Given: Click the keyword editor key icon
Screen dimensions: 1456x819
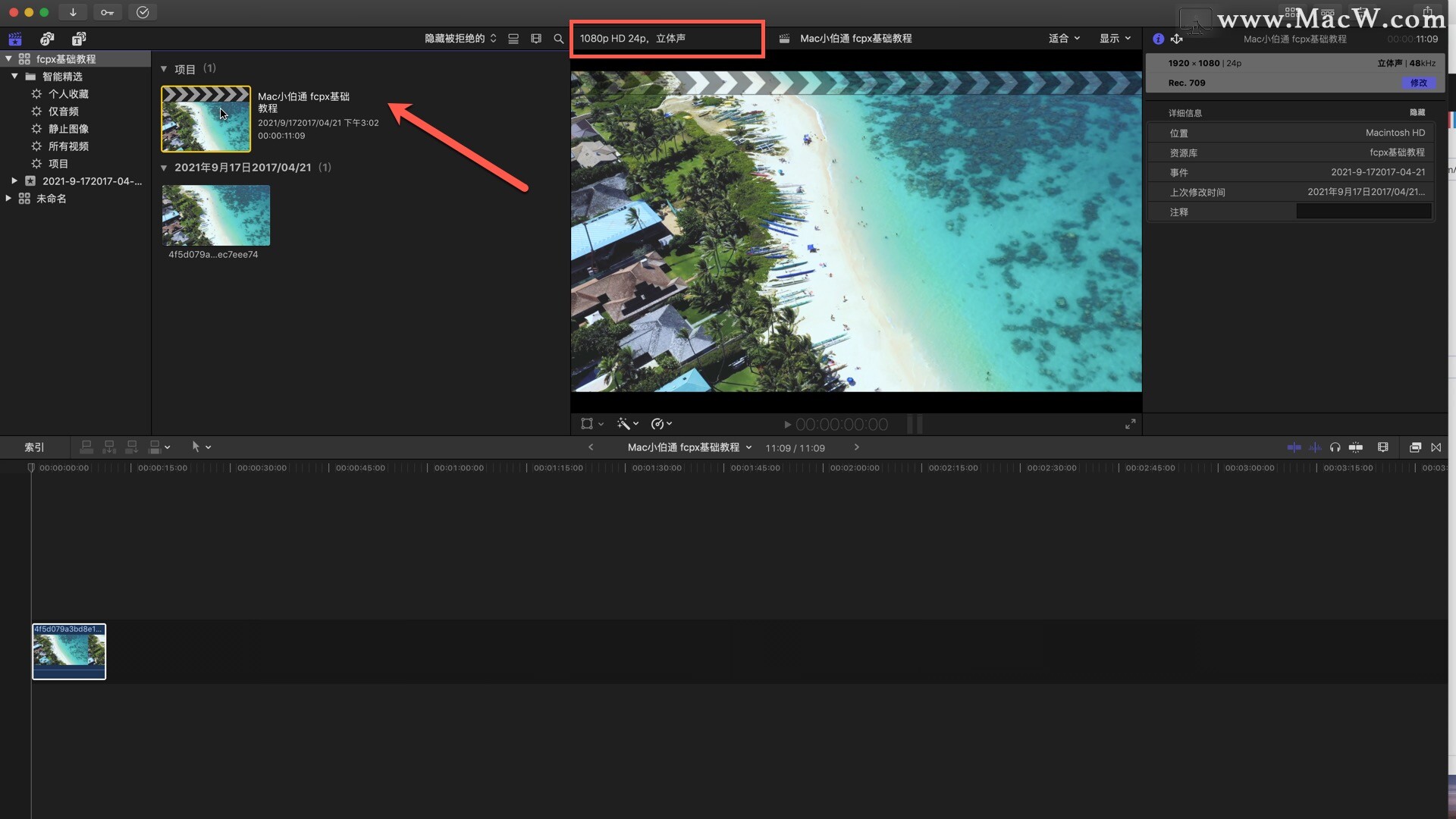Looking at the screenshot, I should click(107, 12).
